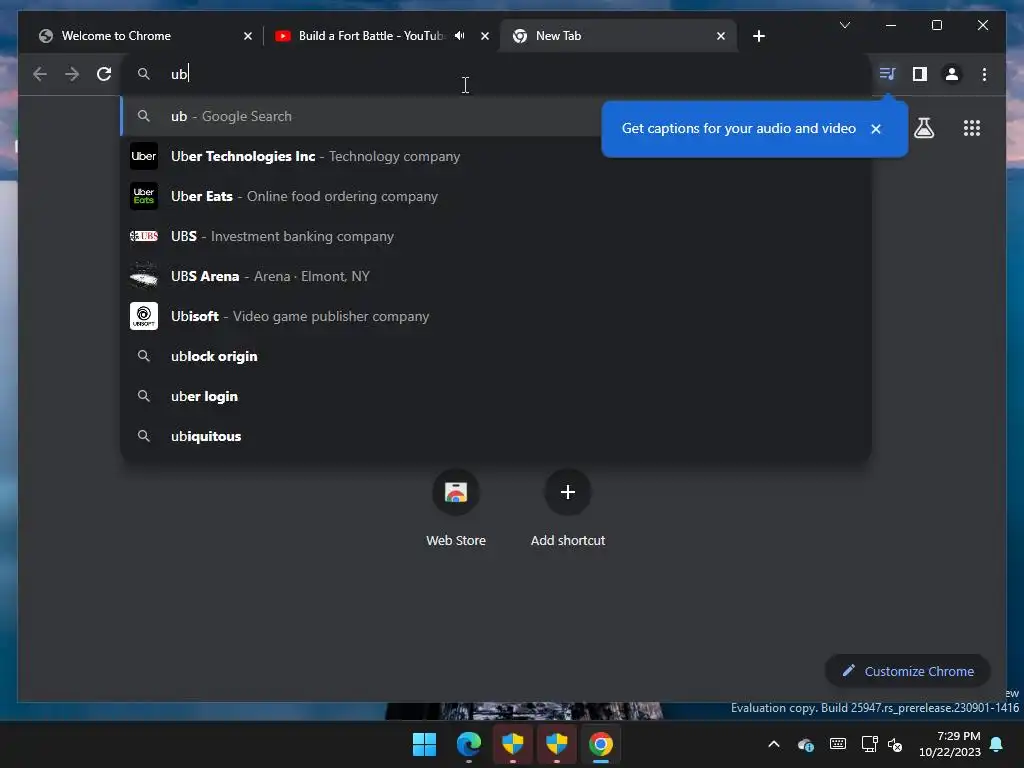Open a new tab with plus button

click(x=758, y=36)
